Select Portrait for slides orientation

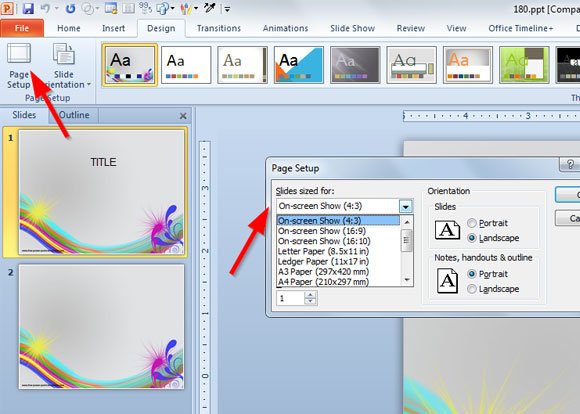[472, 223]
